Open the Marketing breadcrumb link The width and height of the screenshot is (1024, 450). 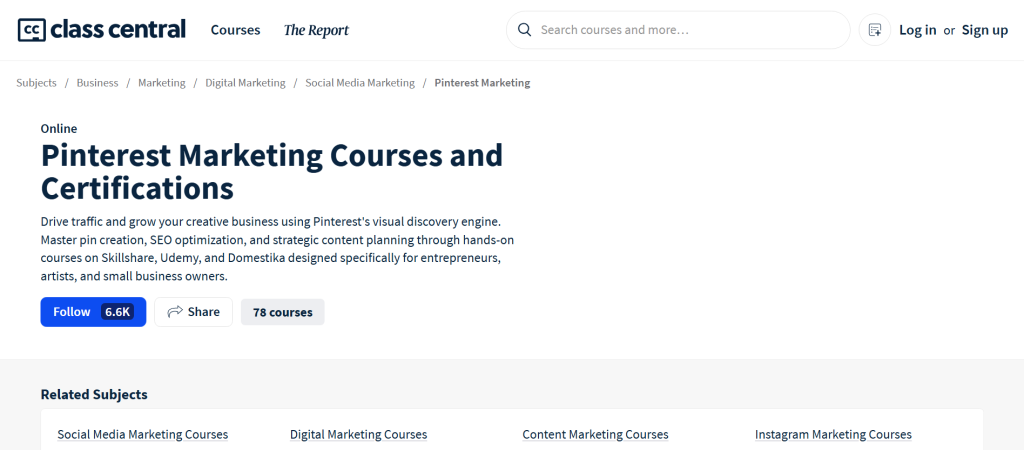(161, 83)
